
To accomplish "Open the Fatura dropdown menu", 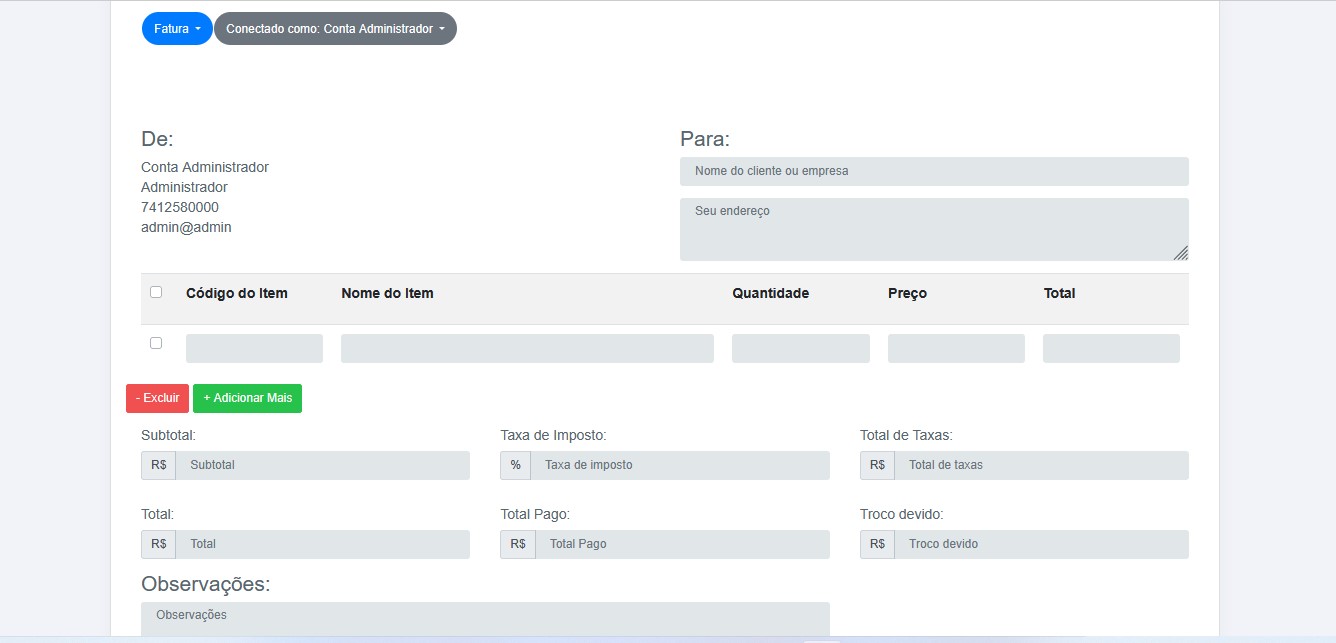I will click(177, 29).
